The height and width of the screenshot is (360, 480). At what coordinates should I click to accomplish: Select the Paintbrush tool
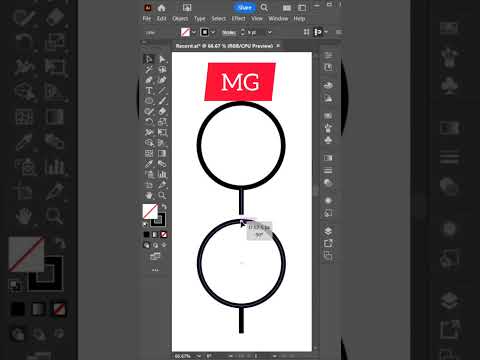click(x=162, y=101)
